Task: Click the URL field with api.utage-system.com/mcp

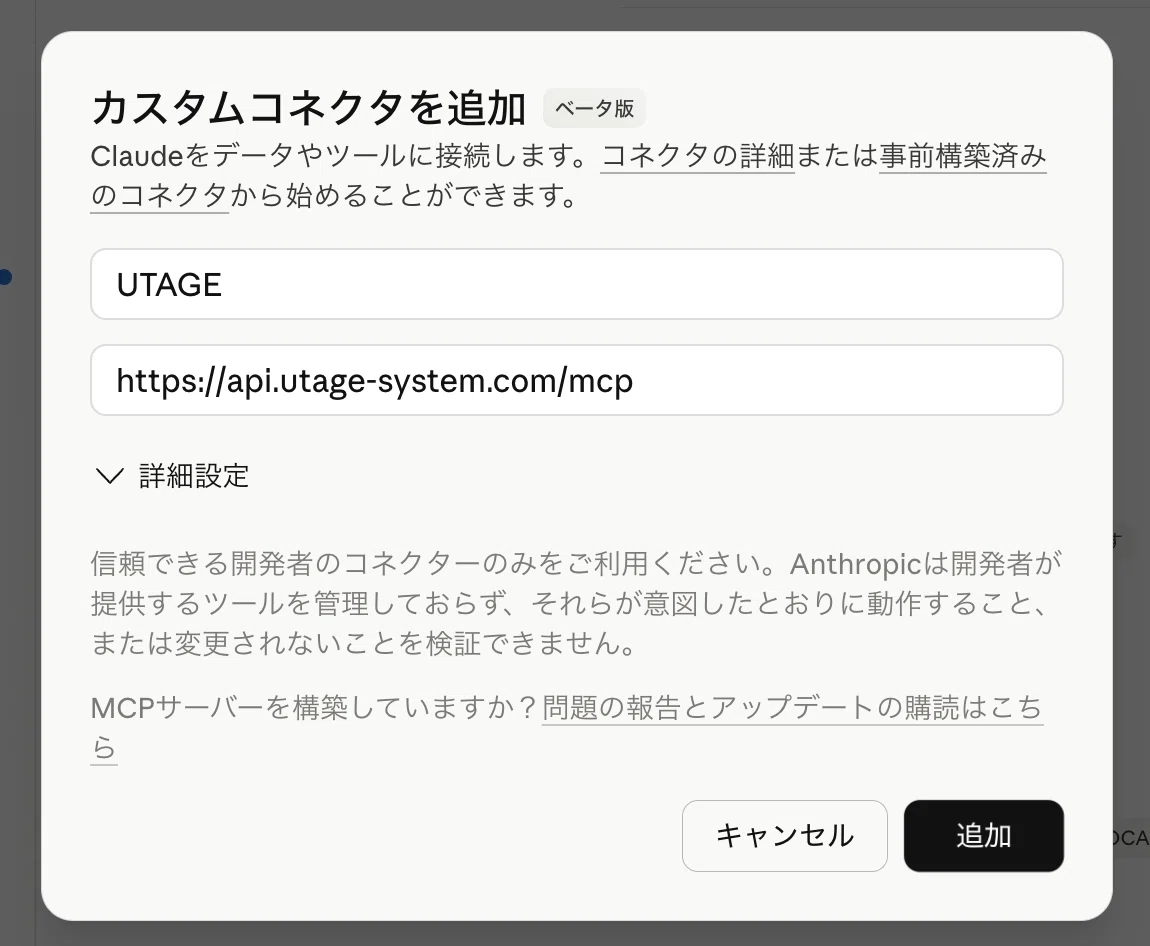Action: click(x=576, y=380)
